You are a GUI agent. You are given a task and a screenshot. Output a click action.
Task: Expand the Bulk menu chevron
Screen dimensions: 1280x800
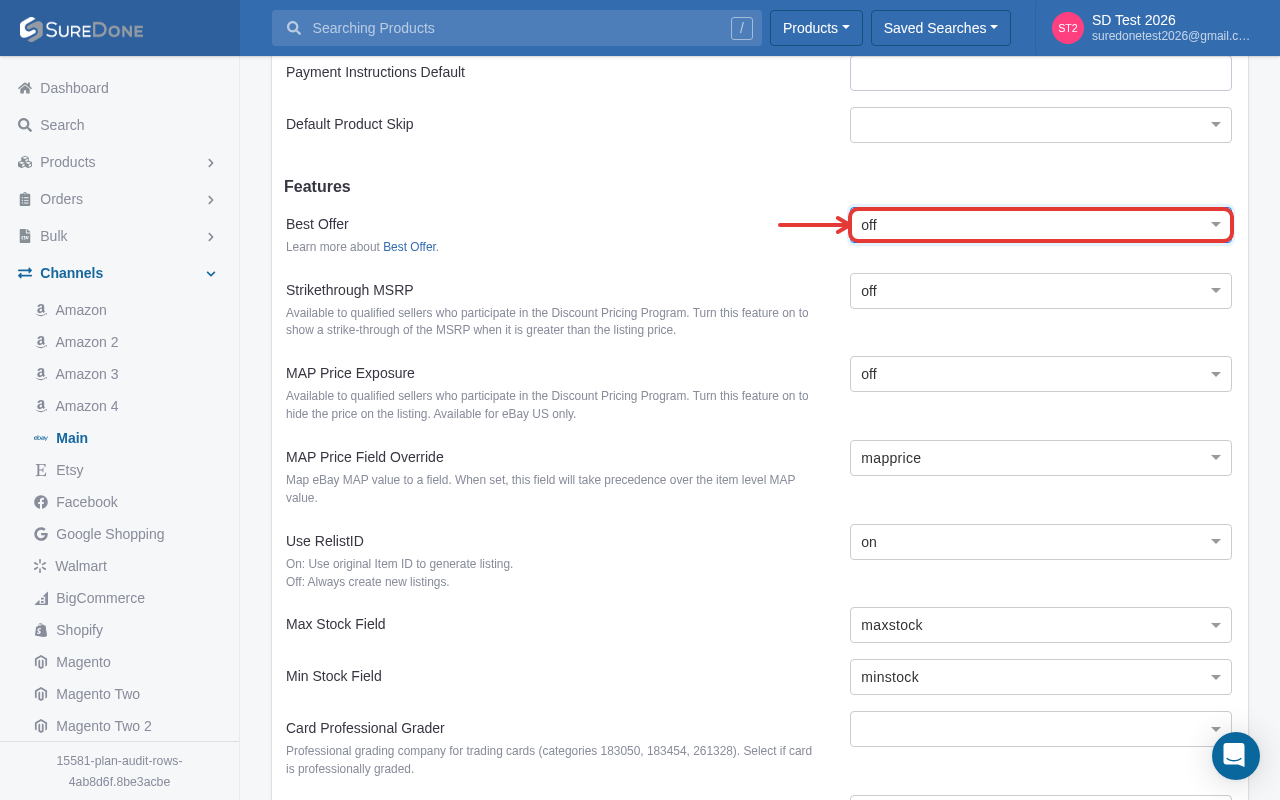pyautogui.click(x=211, y=236)
